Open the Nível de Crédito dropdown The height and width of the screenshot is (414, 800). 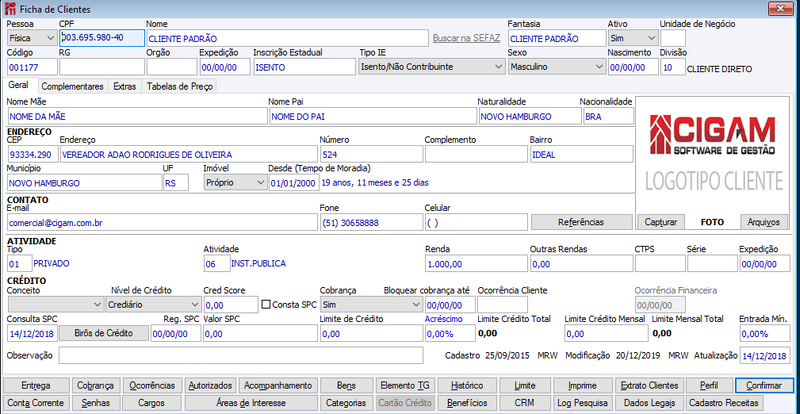point(154,305)
